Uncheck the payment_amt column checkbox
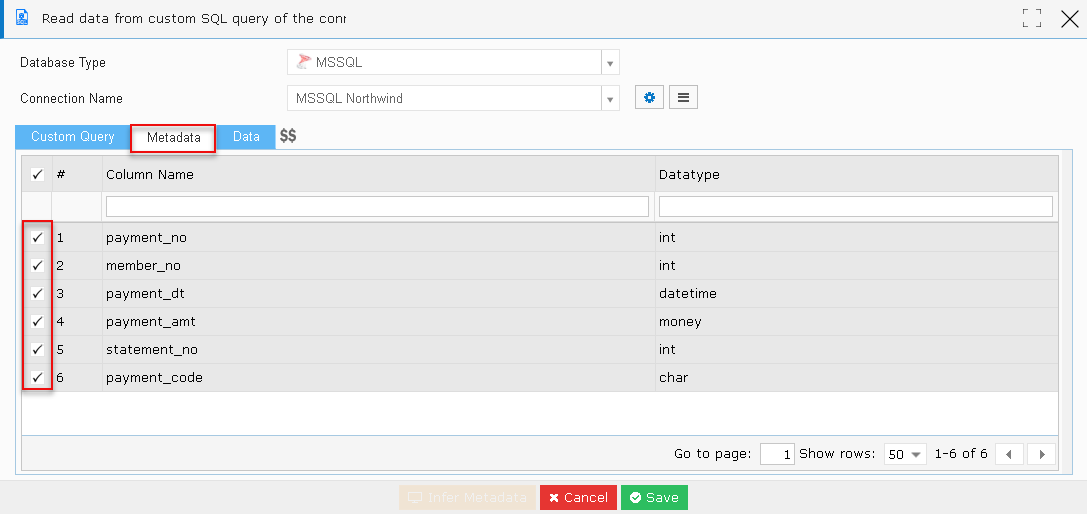The width and height of the screenshot is (1087, 514). click(x=37, y=321)
